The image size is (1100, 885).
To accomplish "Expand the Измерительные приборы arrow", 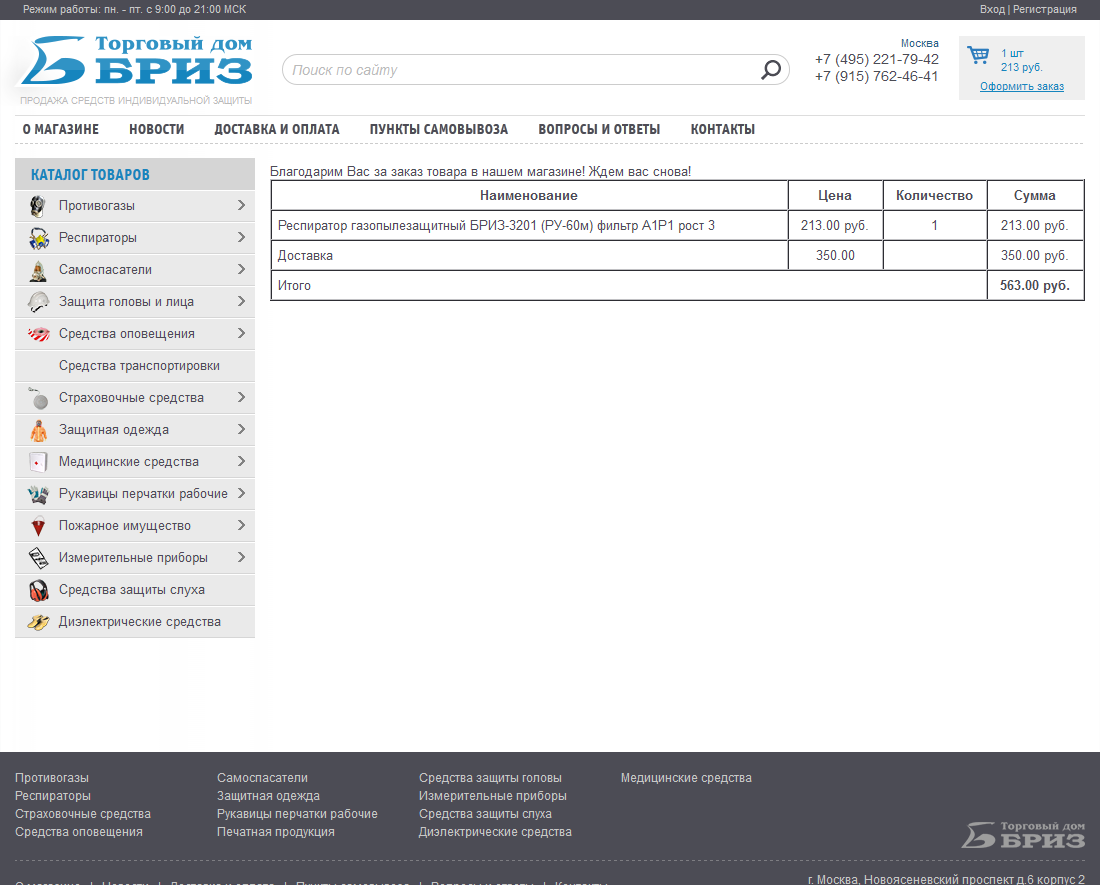I will tap(241, 558).
